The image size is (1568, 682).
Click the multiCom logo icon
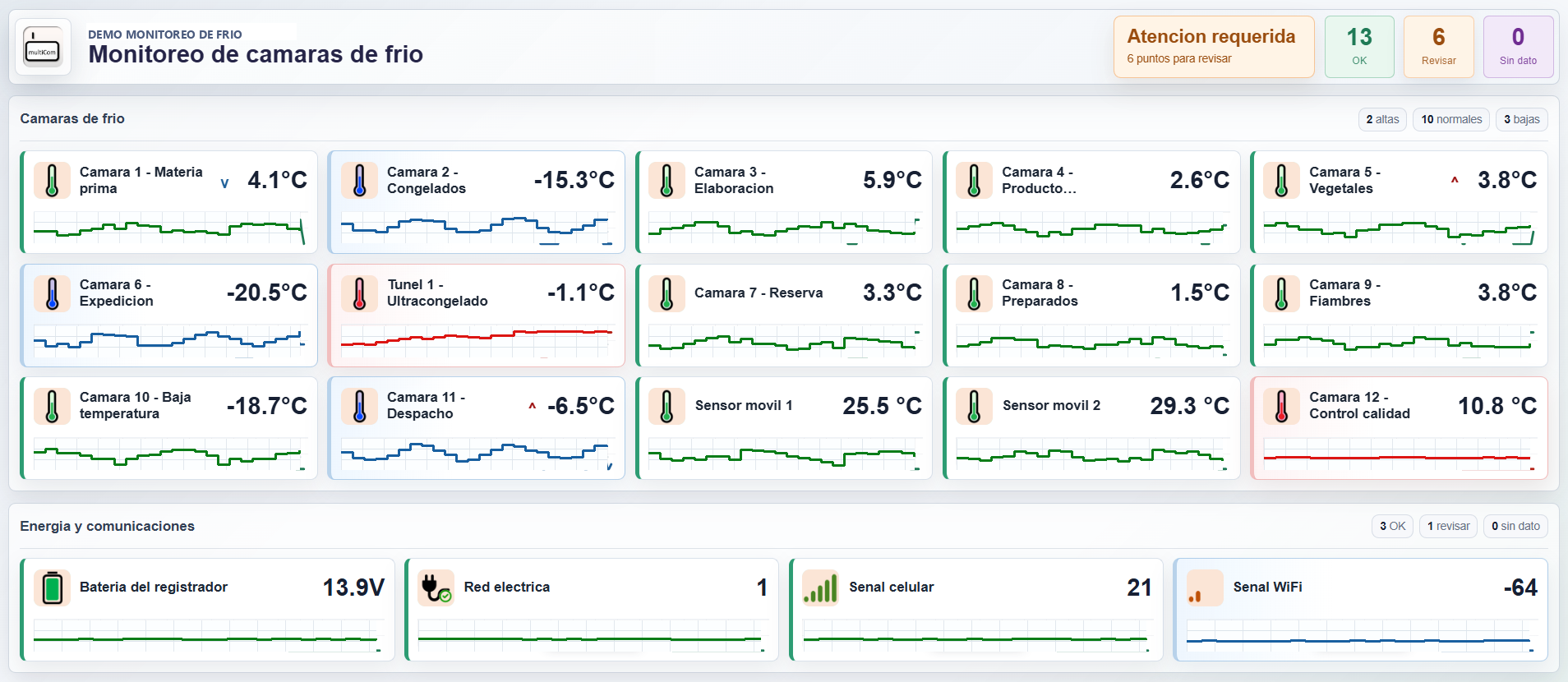43,47
